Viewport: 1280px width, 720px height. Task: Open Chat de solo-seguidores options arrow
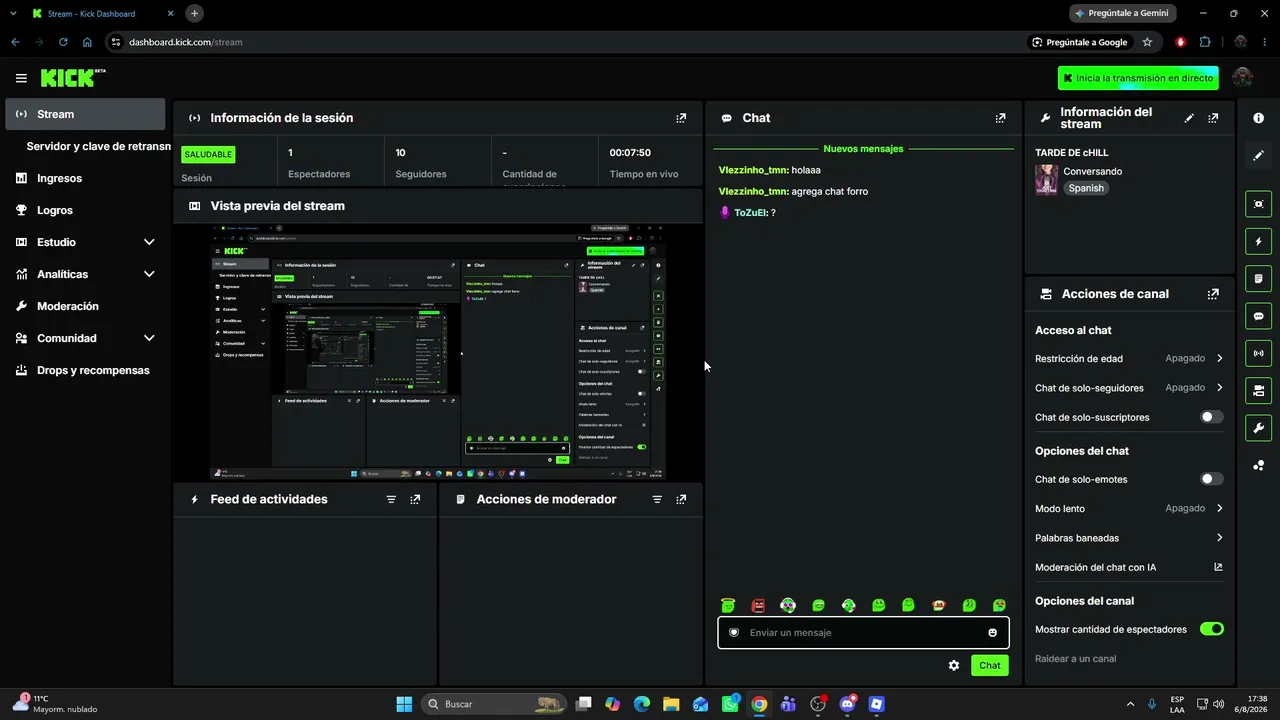click(1219, 388)
